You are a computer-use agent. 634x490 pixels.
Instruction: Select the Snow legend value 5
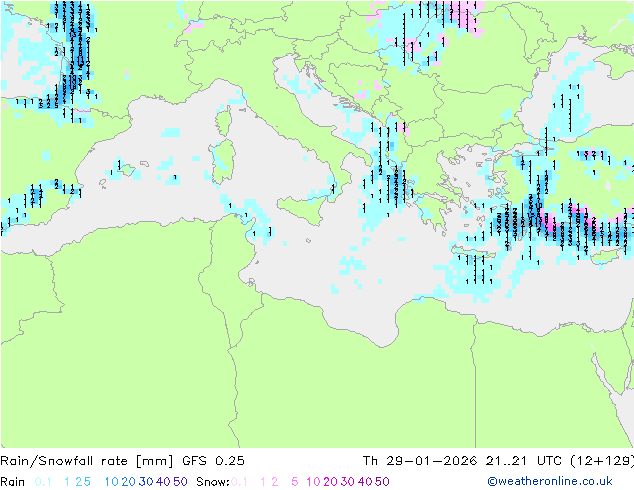(x=294, y=482)
